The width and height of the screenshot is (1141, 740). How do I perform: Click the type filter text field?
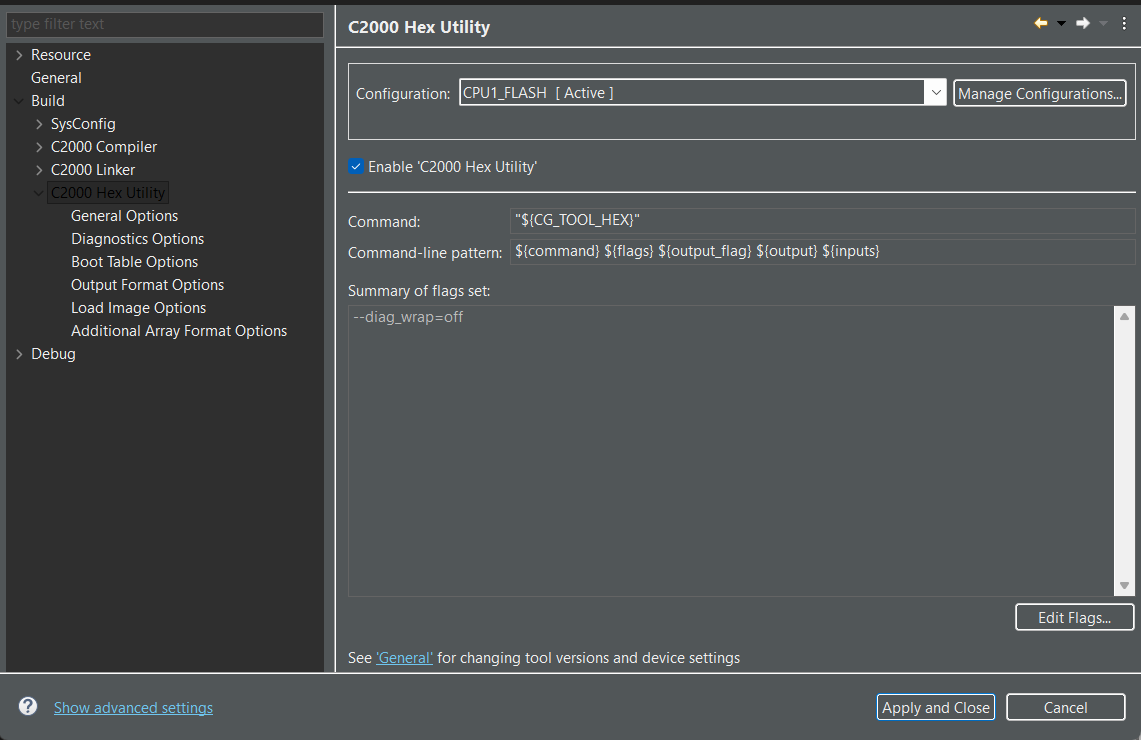click(x=165, y=24)
